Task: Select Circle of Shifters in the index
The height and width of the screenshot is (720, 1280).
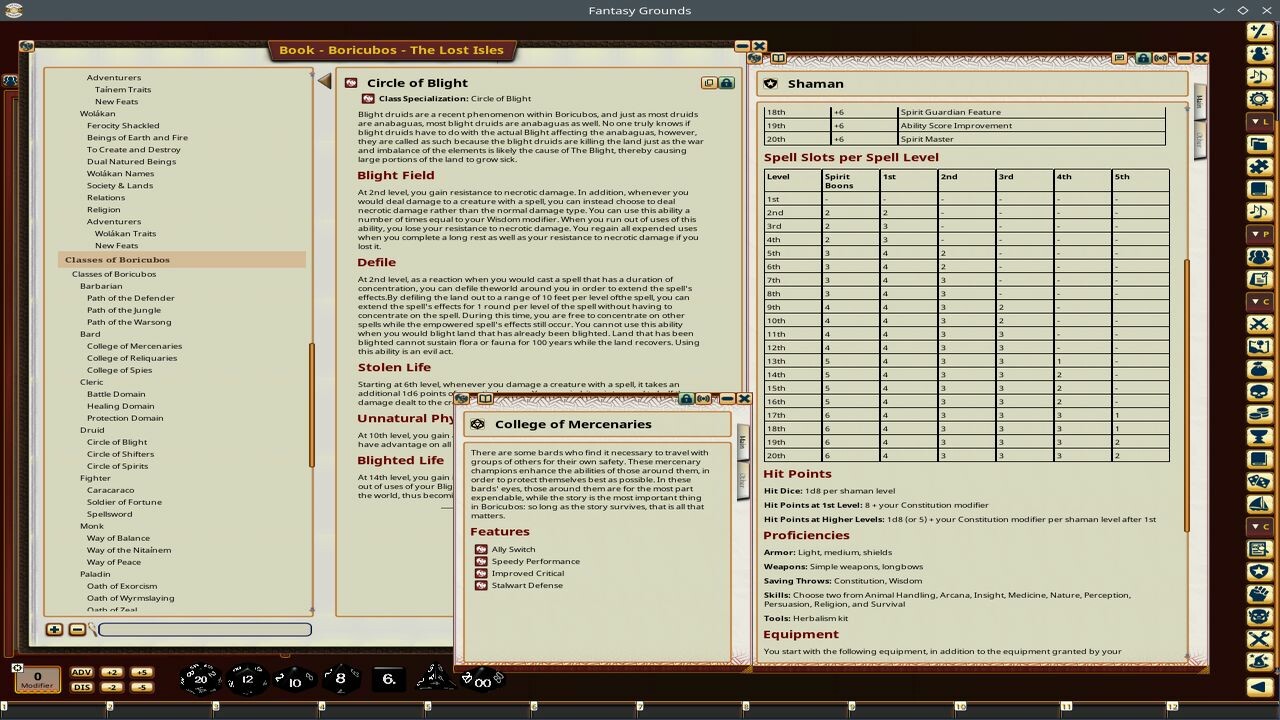Action: pos(119,454)
